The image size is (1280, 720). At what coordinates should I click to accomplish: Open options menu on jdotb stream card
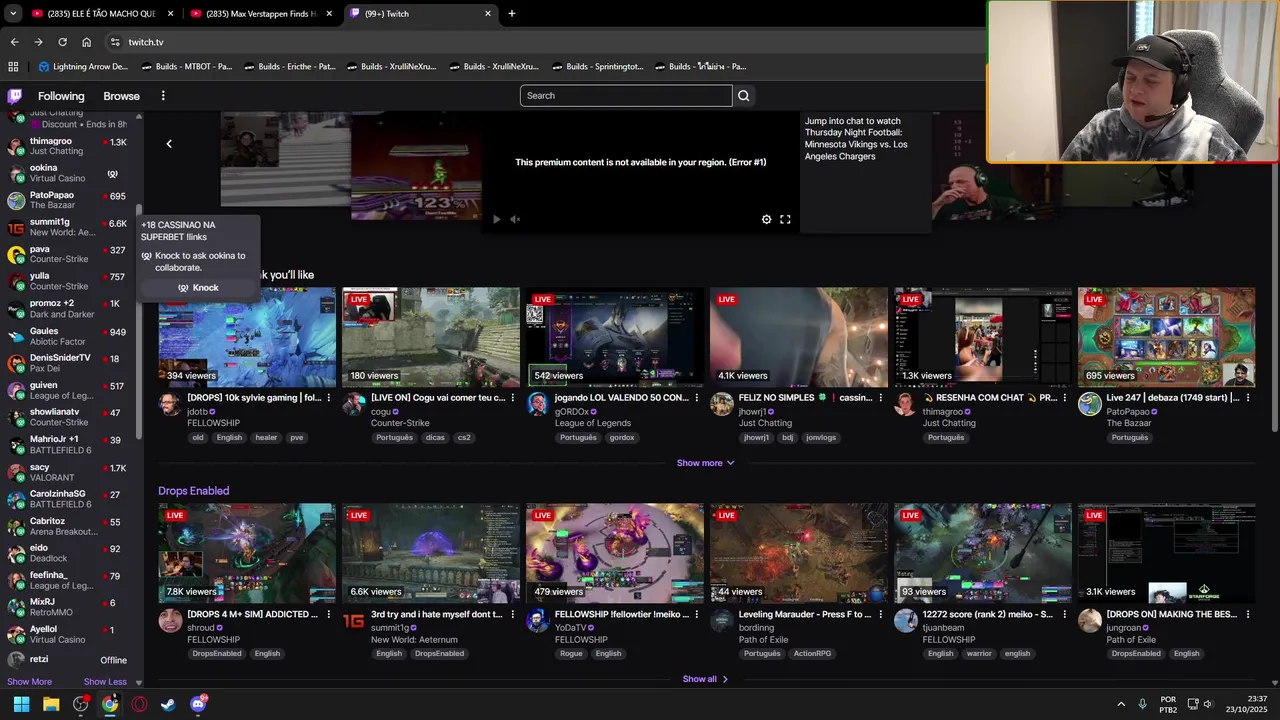click(329, 398)
